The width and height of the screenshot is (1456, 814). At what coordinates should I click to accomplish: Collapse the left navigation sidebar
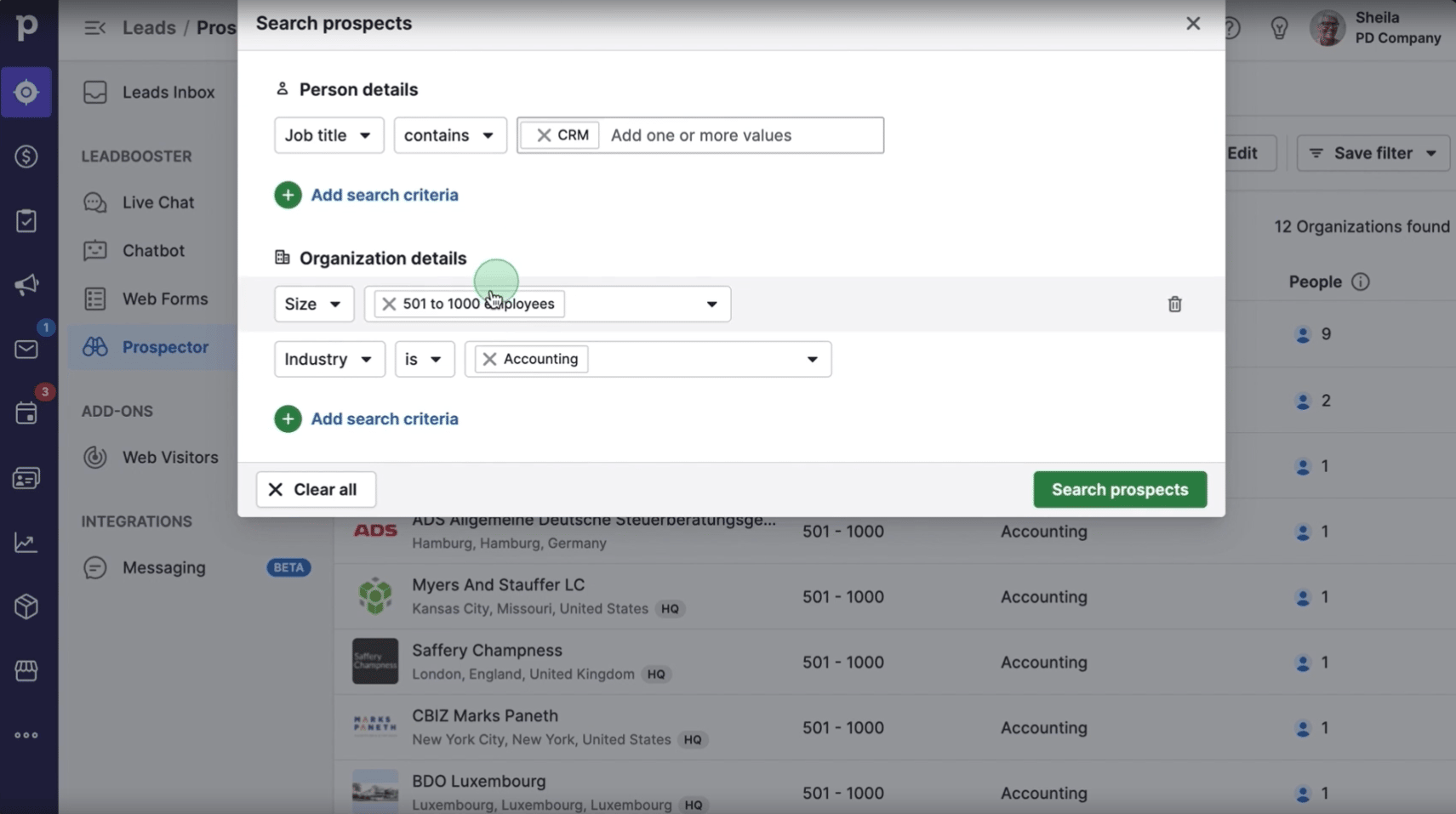pos(94,26)
